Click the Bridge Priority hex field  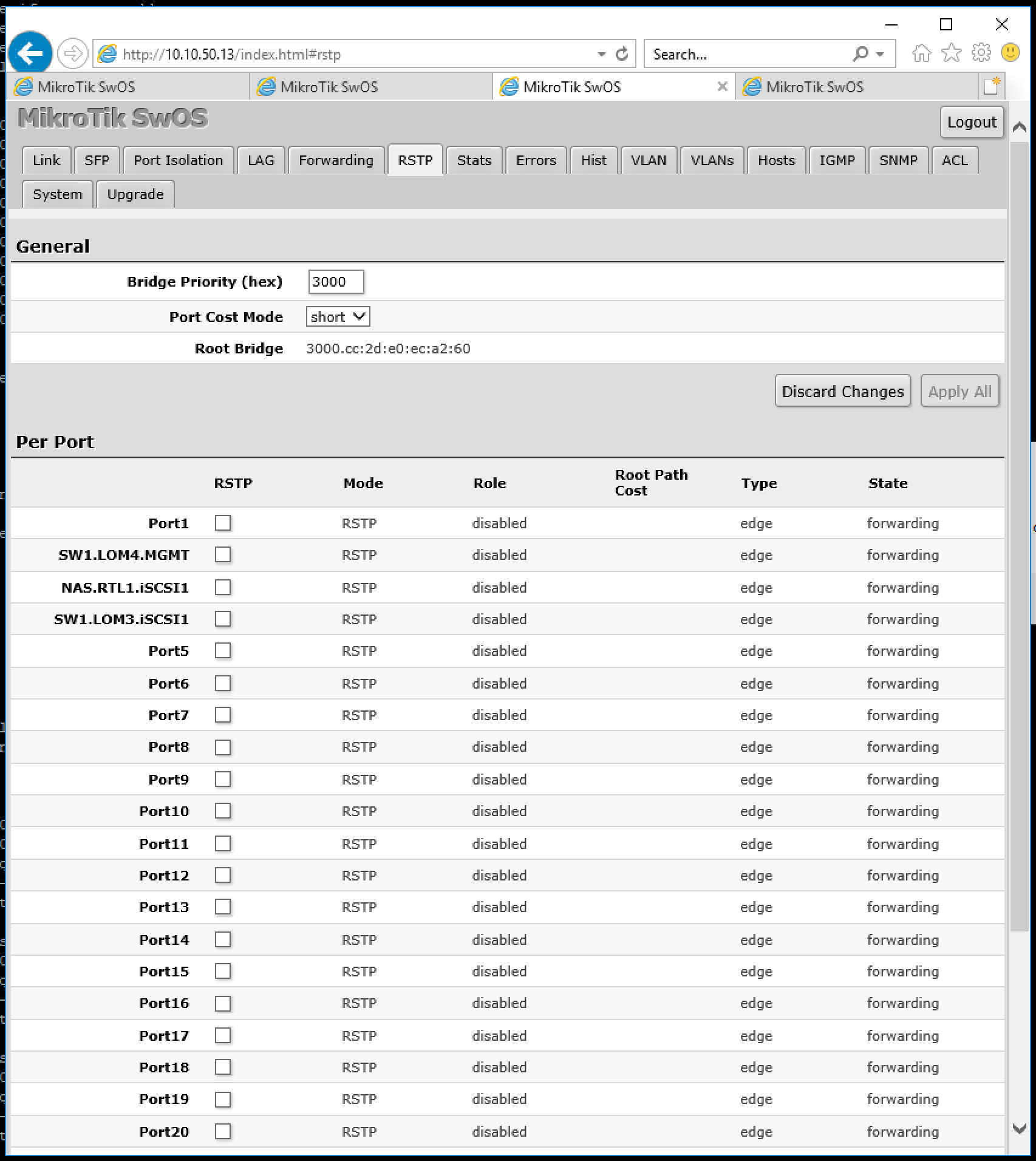click(x=336, y=282)
